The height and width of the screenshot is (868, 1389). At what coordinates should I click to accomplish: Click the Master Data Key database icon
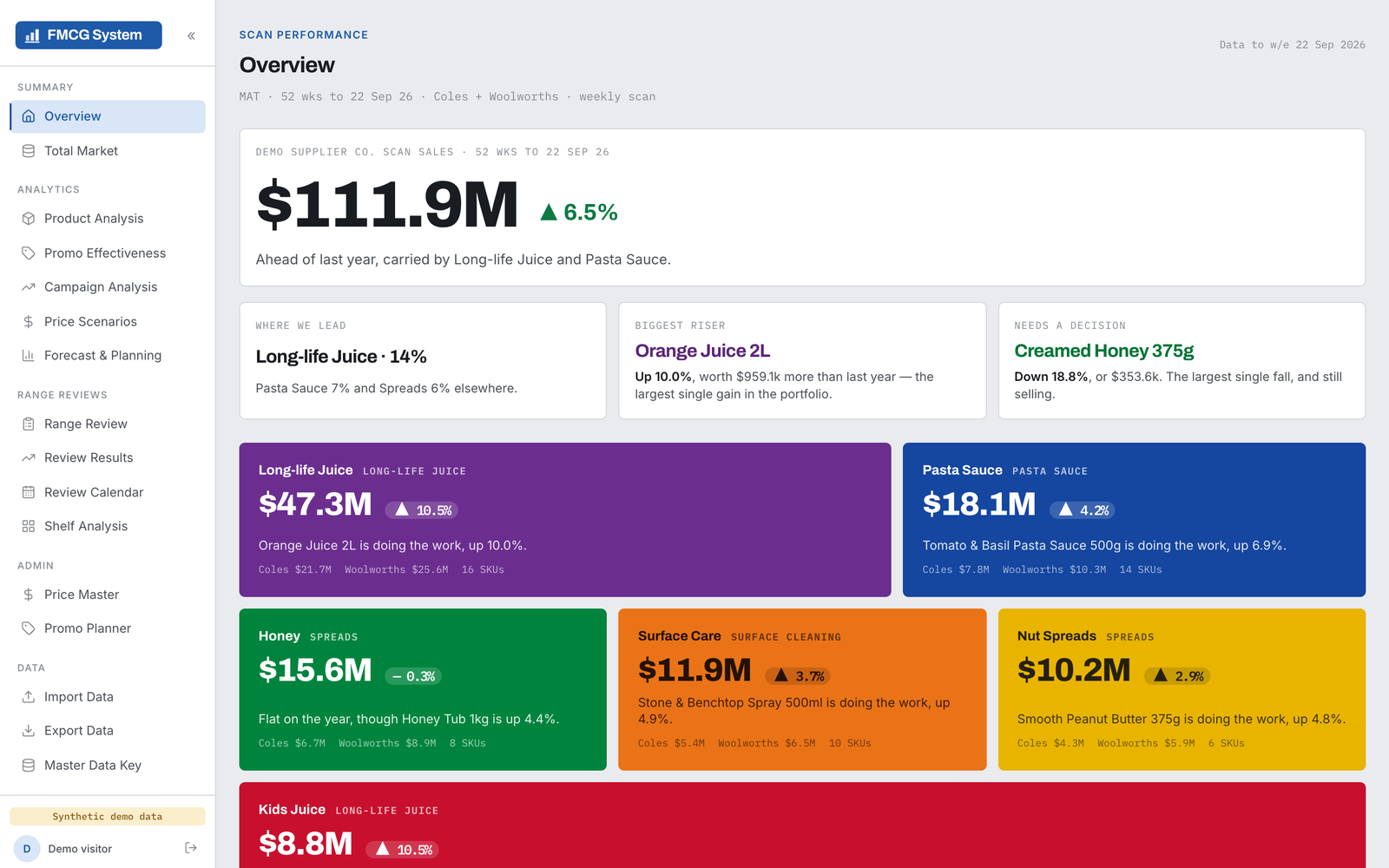pyautogui.click(x=29, y=766)
